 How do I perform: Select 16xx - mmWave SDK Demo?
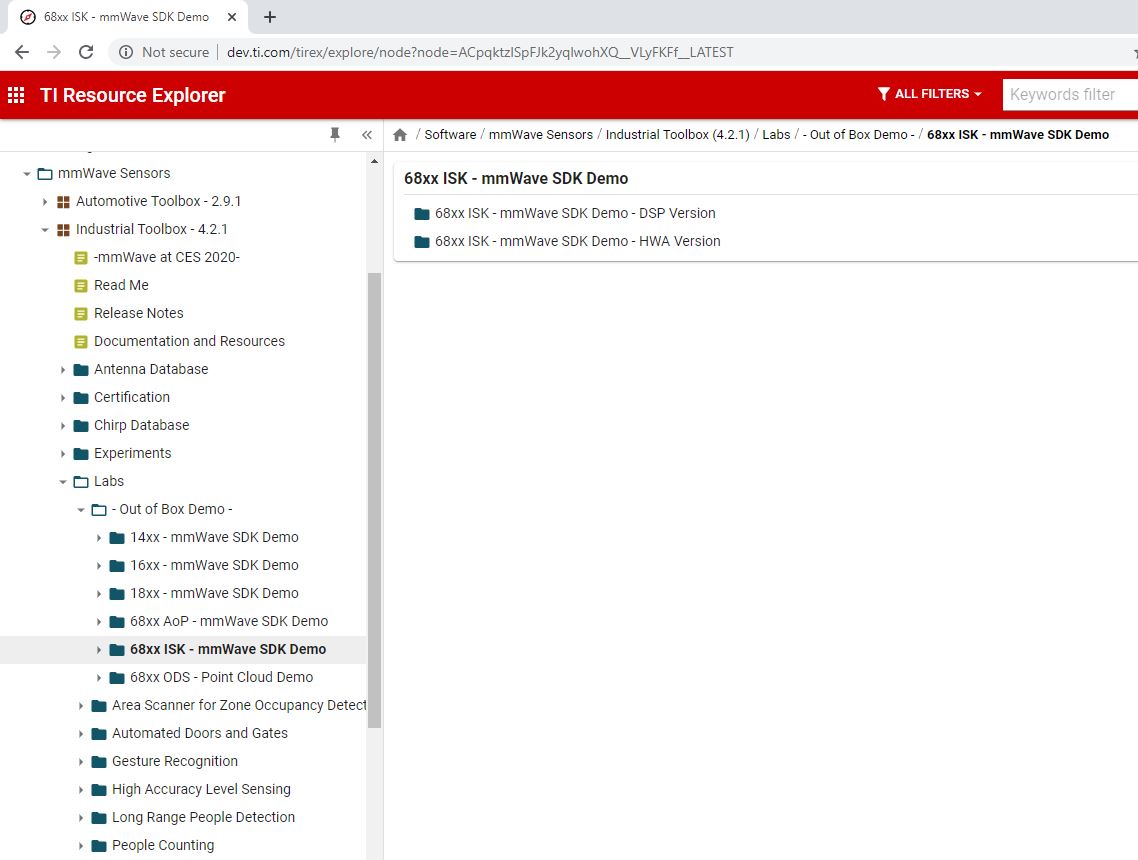pos(214,565)
